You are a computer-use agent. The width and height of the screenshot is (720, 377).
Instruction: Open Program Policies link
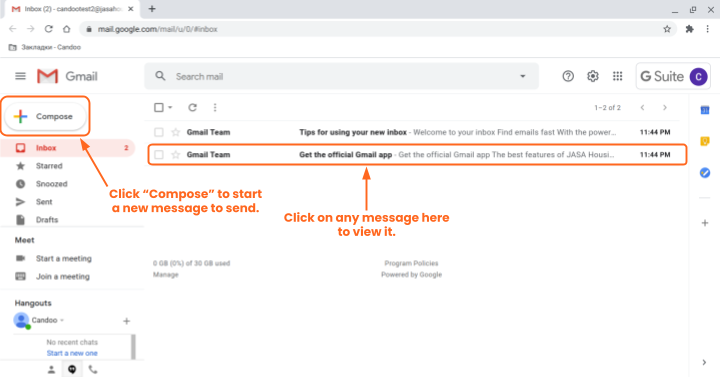click(x=411, y=263)
